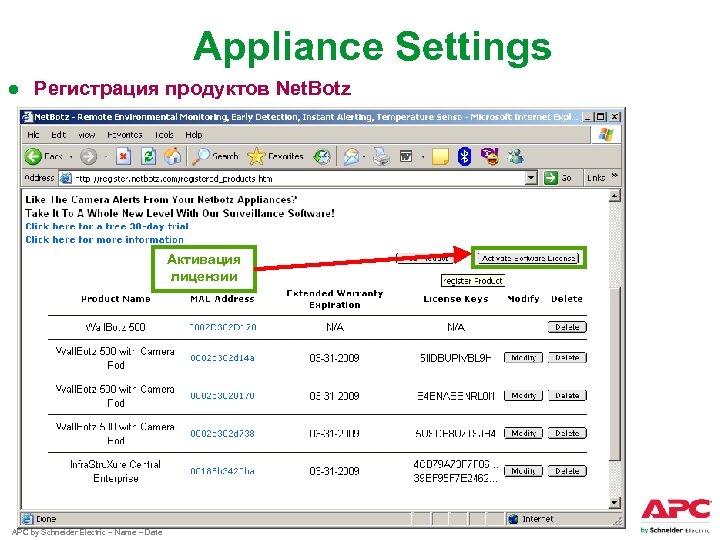
Task: Open the Help menu
Action: [193, 135]
